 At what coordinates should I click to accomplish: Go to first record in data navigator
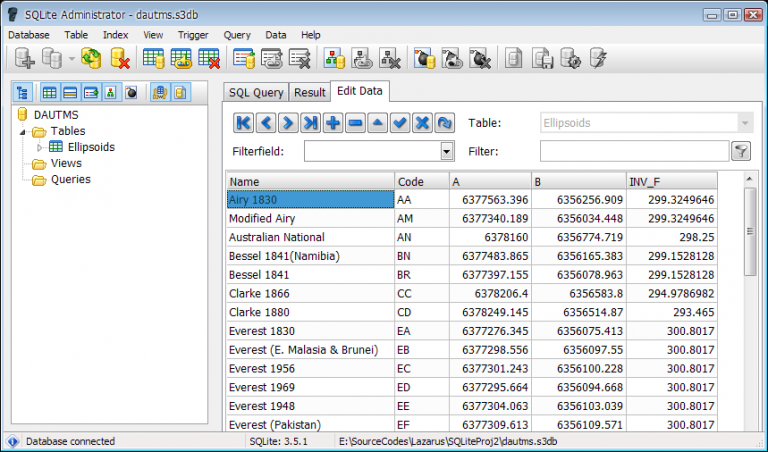[243, 123]
